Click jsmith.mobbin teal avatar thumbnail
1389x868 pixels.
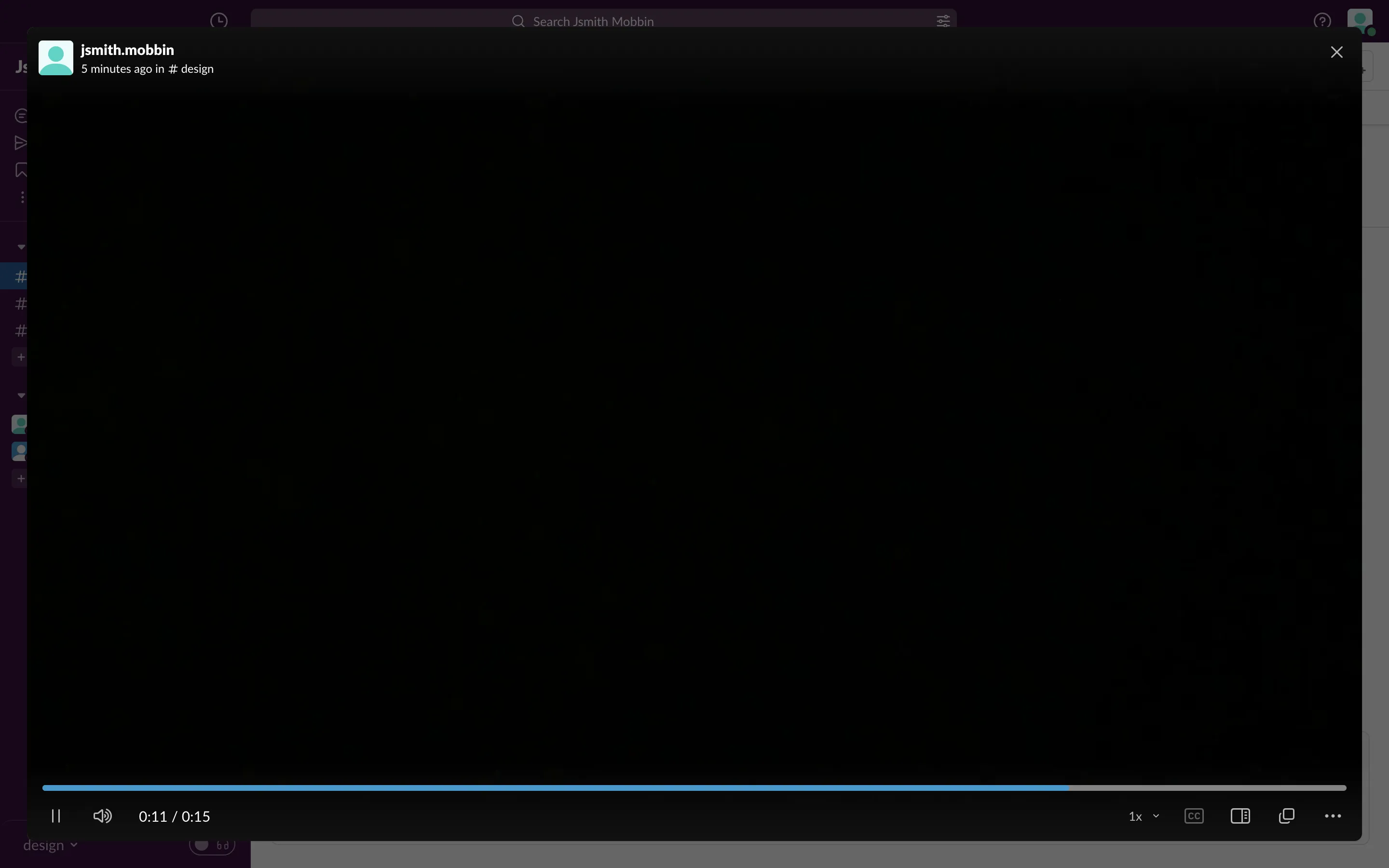pyautogui.click(x=55, y=57)
